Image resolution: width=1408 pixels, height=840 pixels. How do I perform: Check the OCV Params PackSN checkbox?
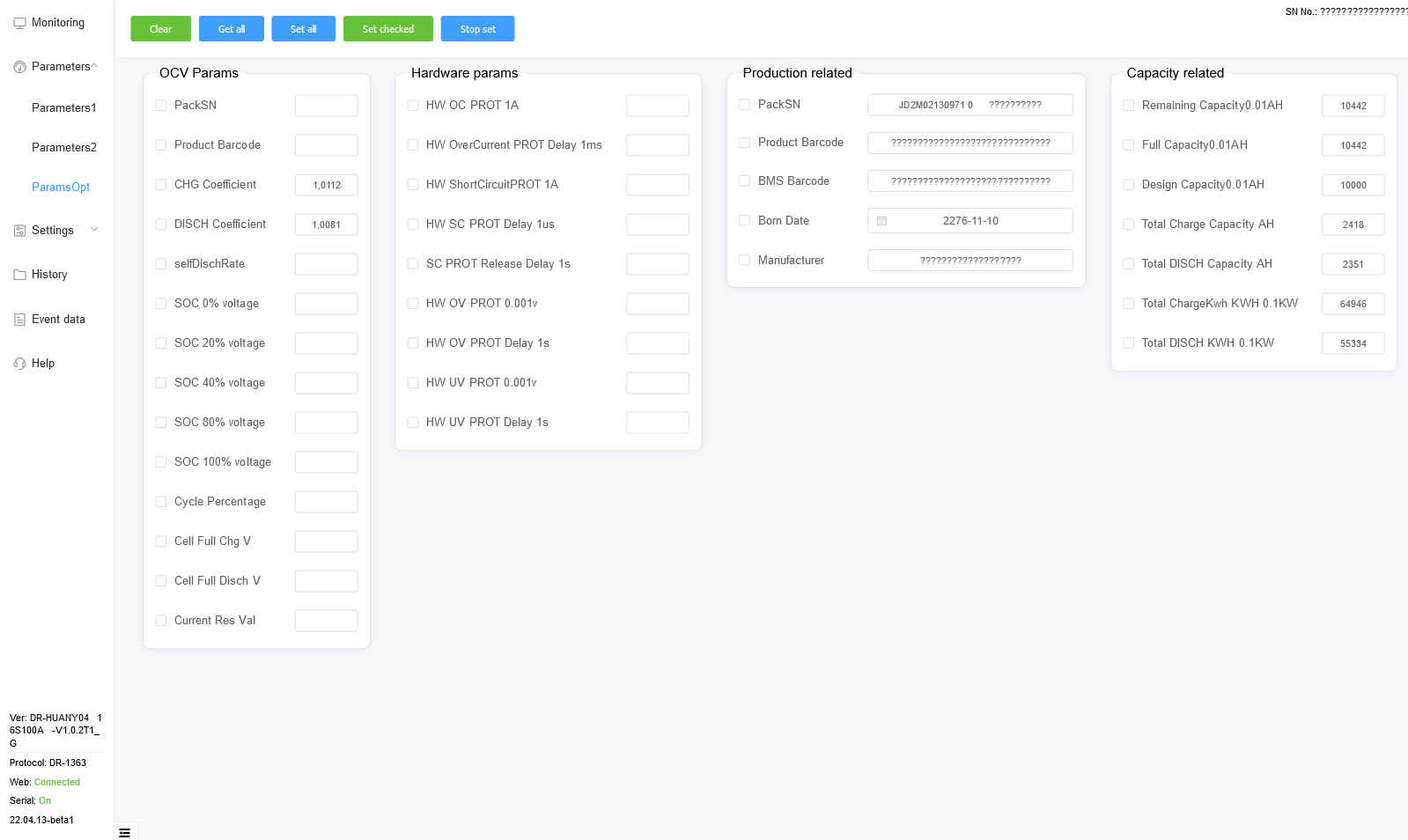click(x=161, y=106)
